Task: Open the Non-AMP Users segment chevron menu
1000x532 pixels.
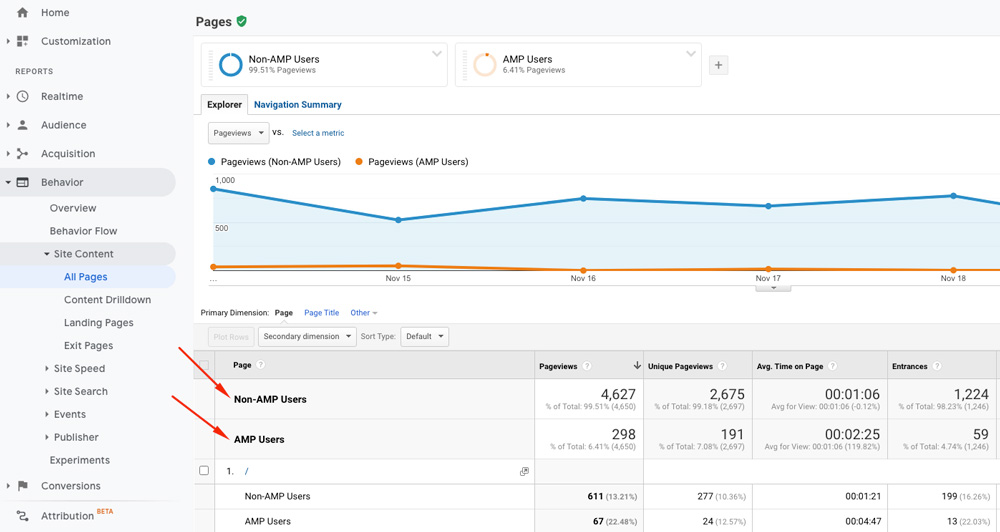Action: pyautogui.click(x=437, y=54)
